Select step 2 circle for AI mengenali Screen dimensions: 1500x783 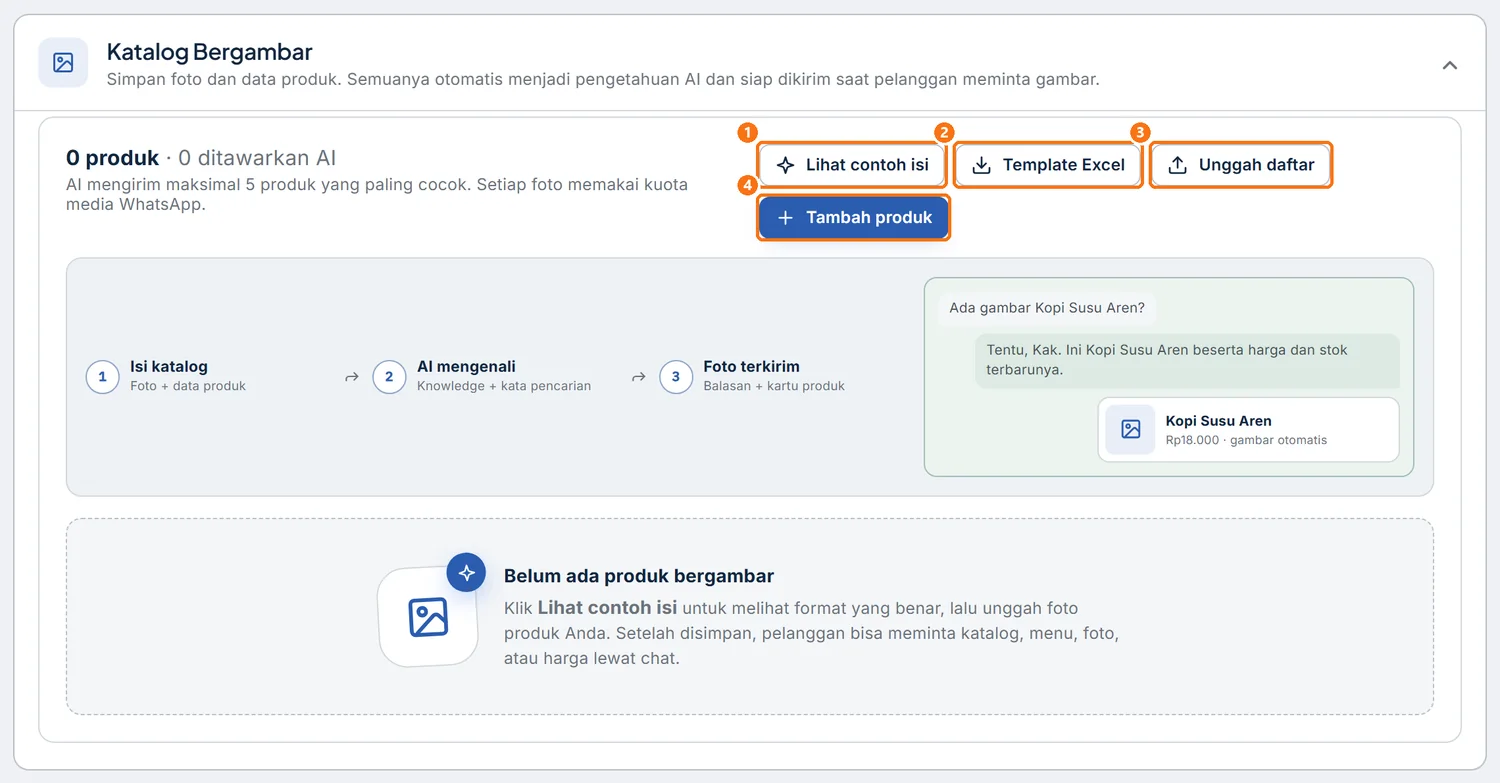[x=389, y=377]
